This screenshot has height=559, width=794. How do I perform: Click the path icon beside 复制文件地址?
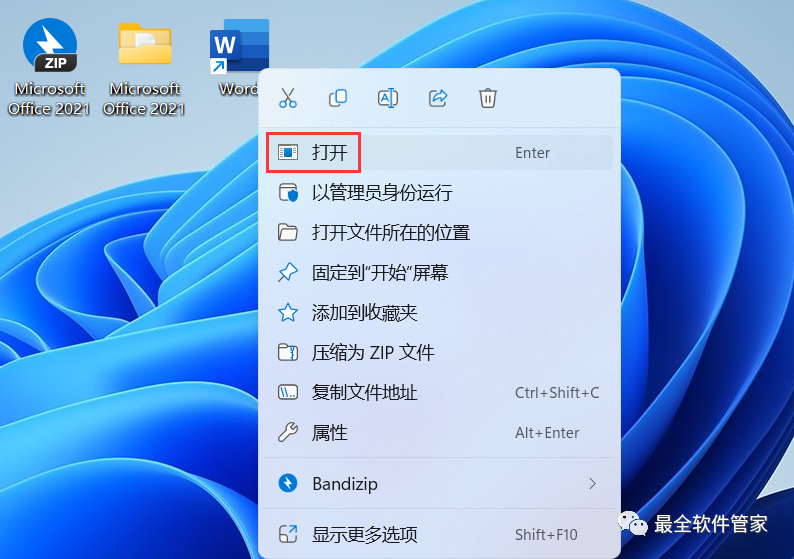coord(288,392)
